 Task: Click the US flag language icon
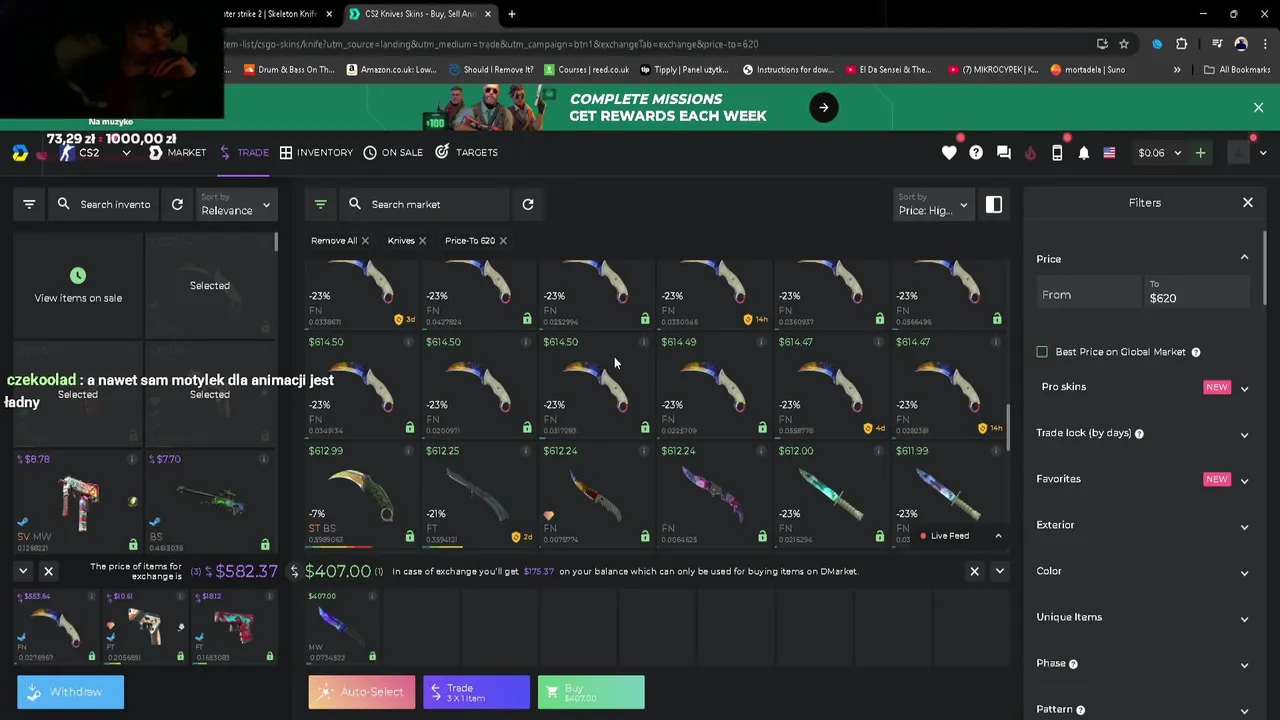pos(1109,152)
